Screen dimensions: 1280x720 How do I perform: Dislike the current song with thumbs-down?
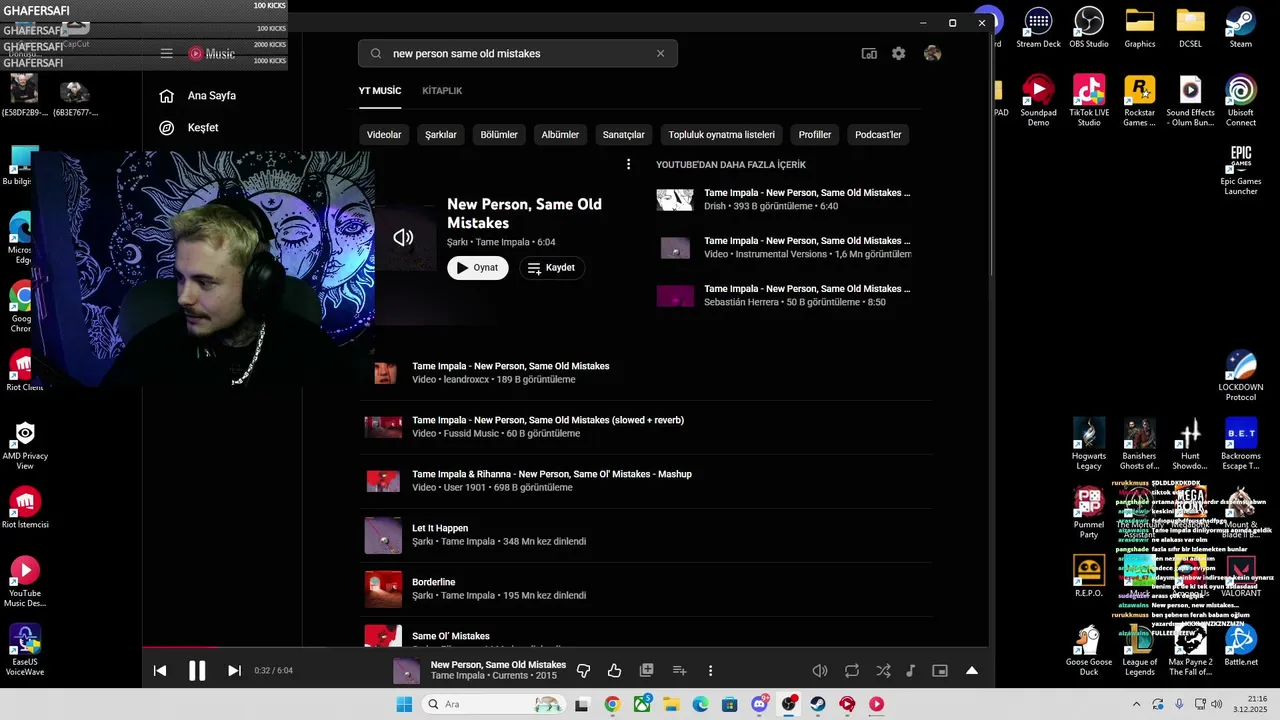click(x=584, y=671)
